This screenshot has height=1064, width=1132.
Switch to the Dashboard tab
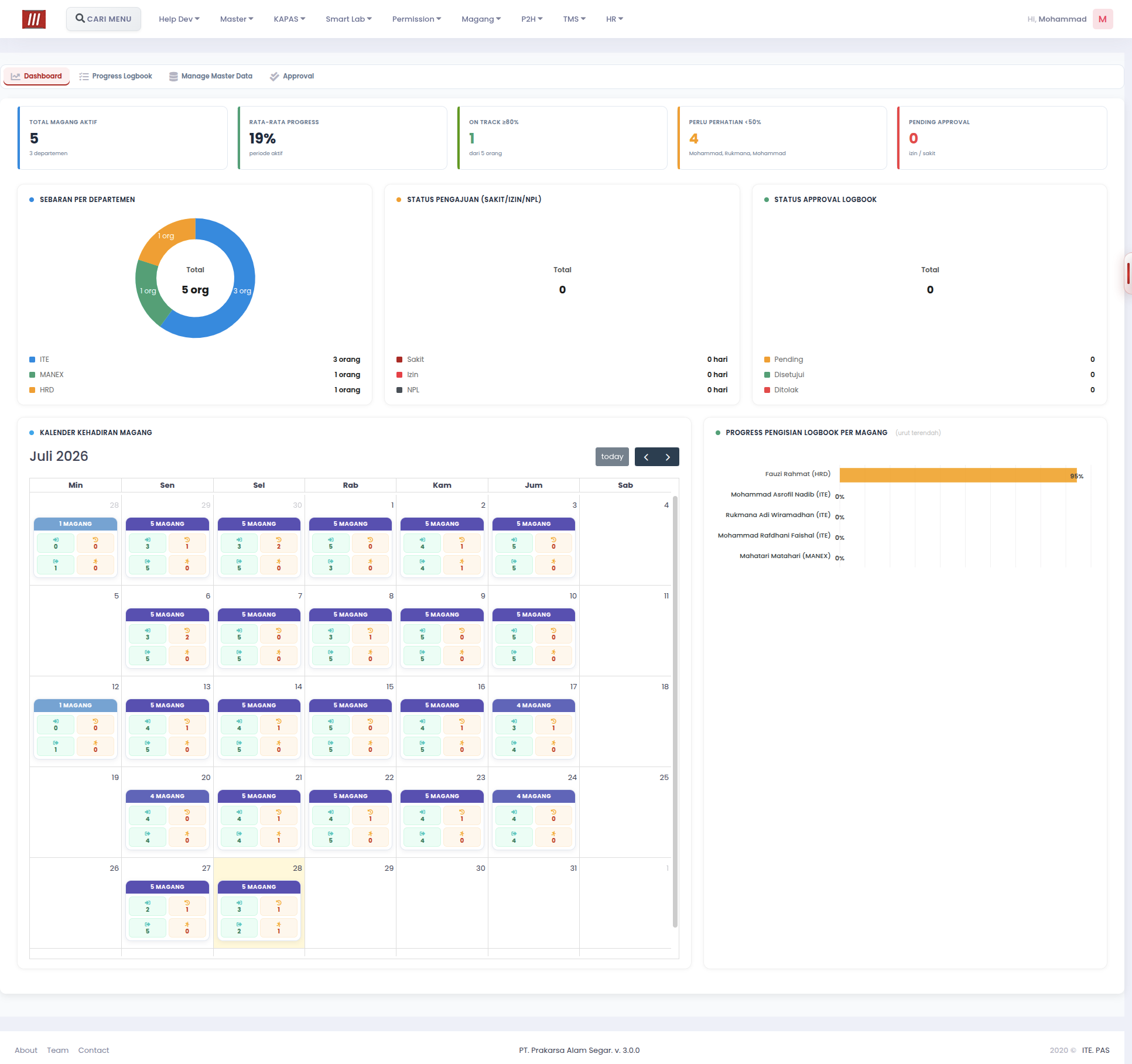[36, 76]
